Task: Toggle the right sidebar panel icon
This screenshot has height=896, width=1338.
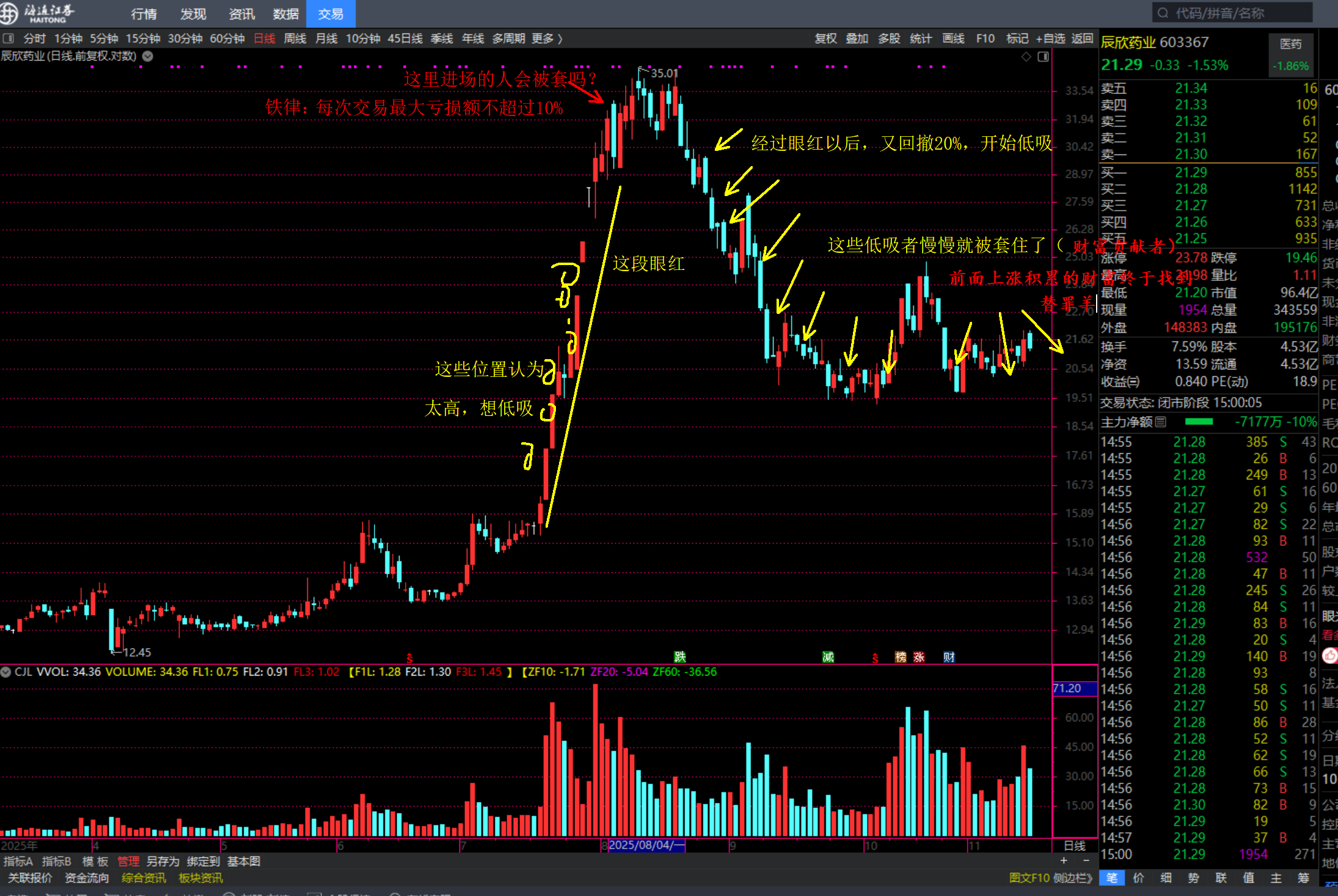Action: pyautogui.click(x=1044, y=57)
